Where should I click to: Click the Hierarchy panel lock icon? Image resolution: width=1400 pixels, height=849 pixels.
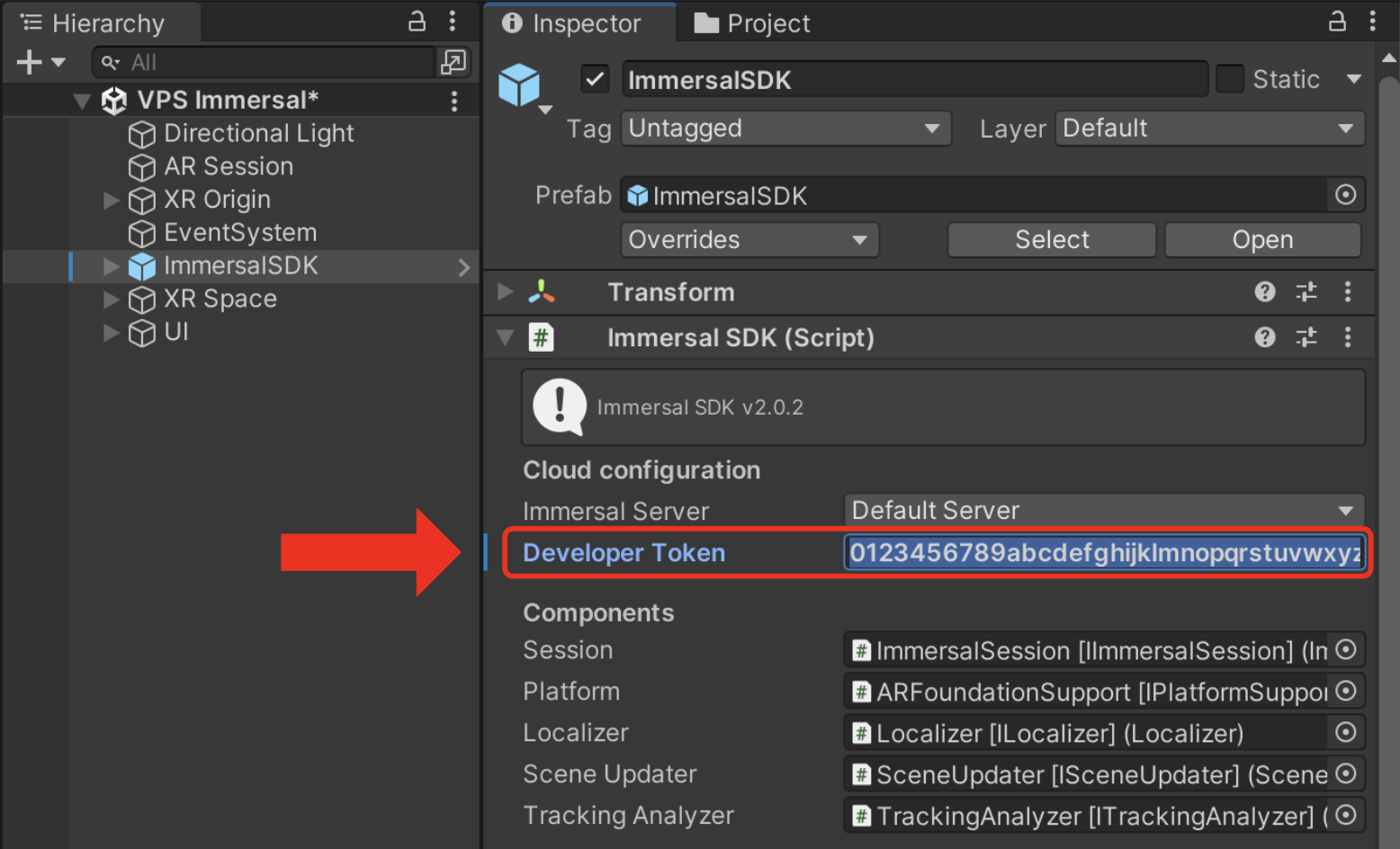pos(417,22)
